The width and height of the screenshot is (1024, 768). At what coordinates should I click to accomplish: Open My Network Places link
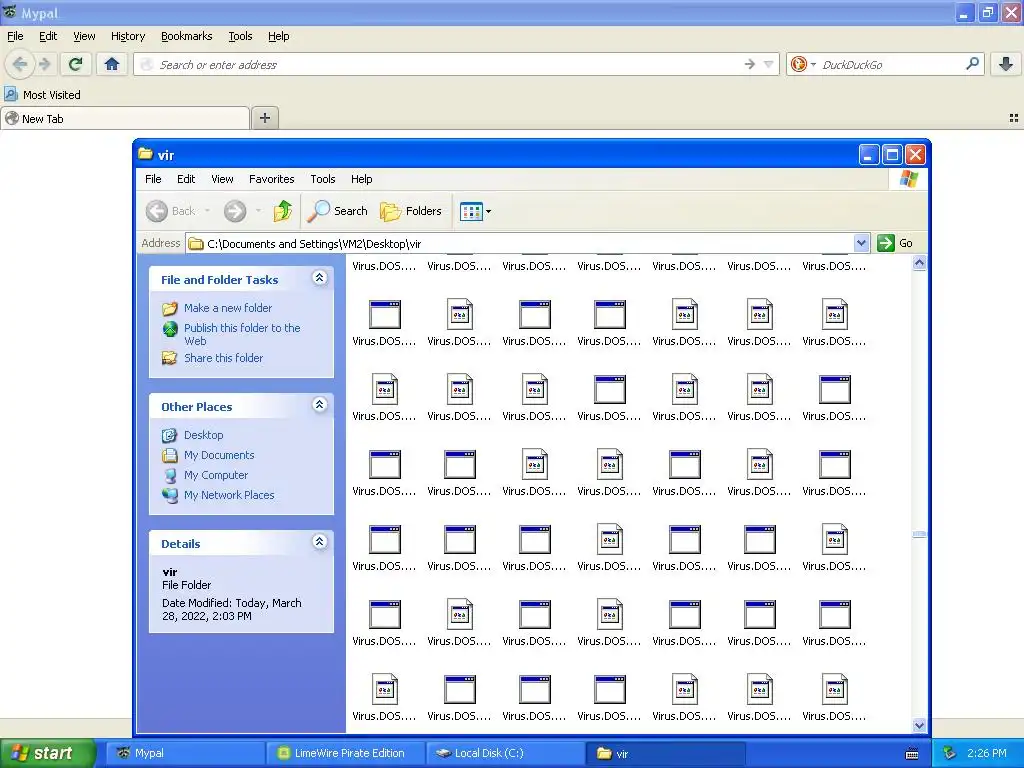229,495
